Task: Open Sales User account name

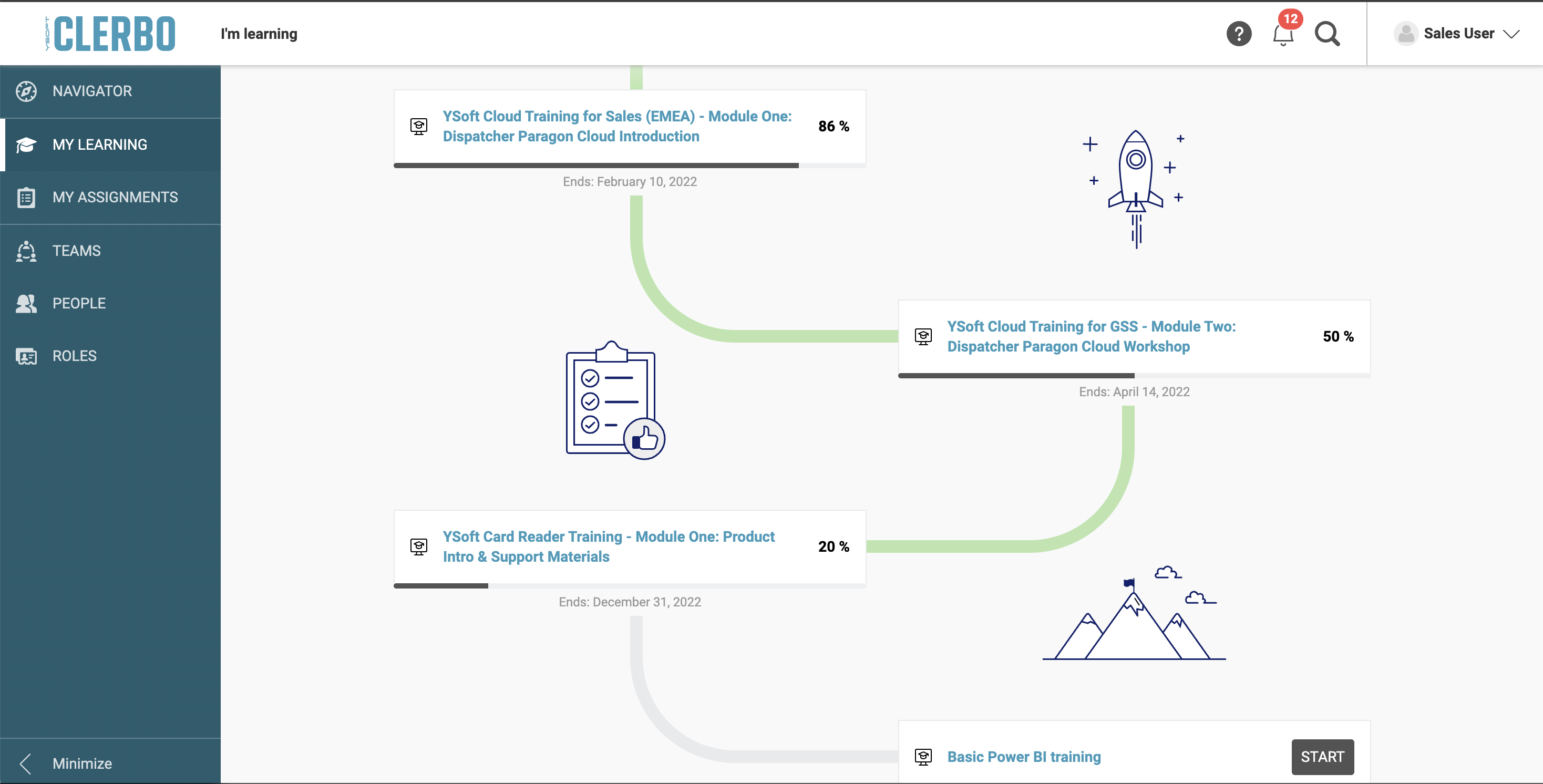Action: [1458, 34]
